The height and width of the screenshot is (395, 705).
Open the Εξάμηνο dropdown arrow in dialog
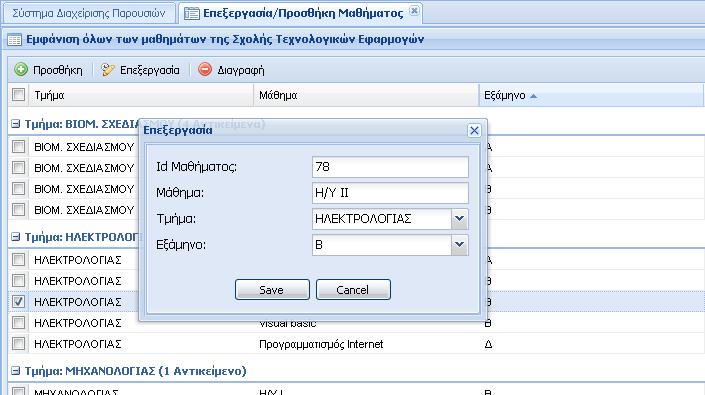click(x=460, y=245)
